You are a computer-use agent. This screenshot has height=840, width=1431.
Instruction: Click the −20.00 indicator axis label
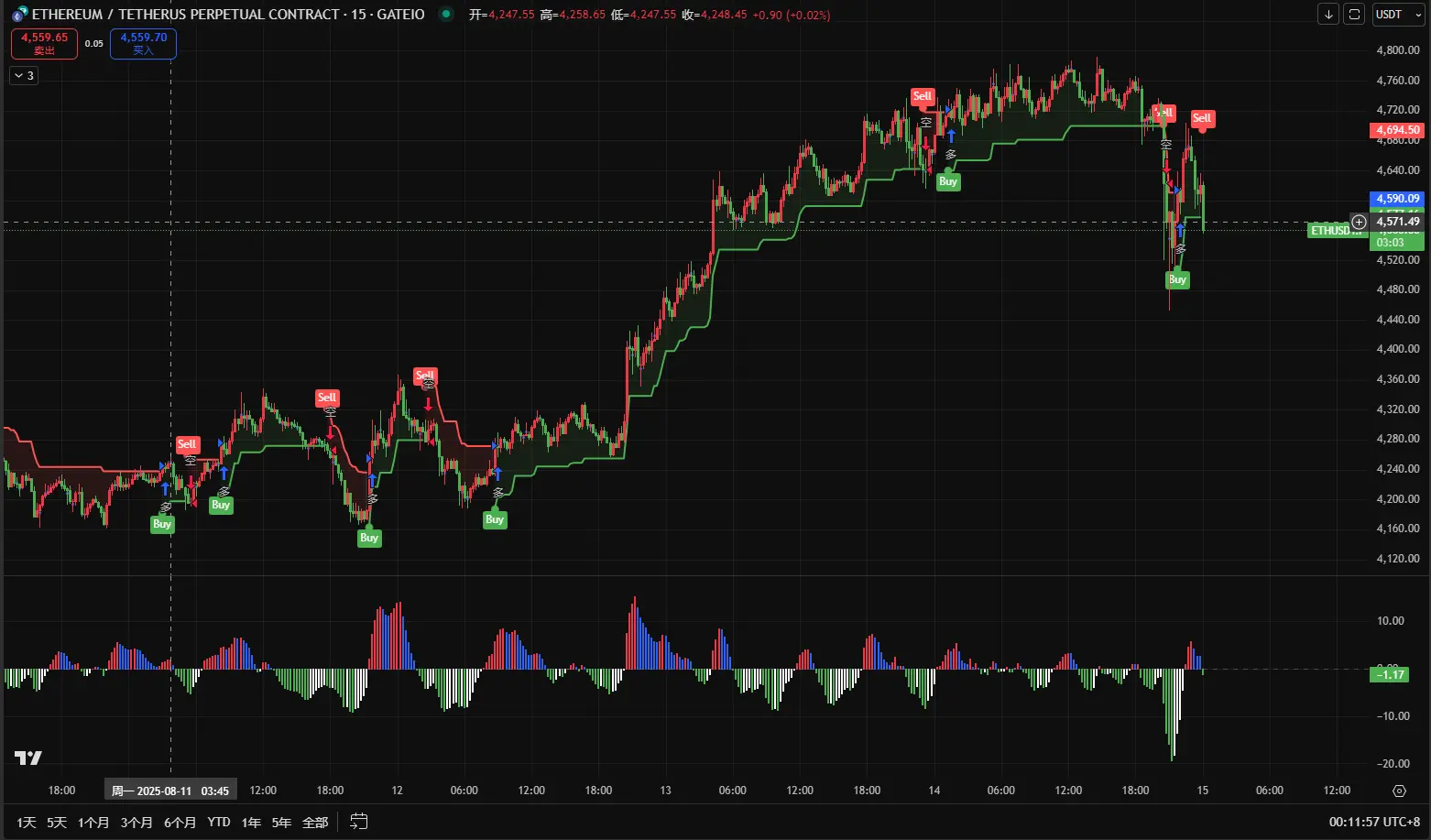1393,764
